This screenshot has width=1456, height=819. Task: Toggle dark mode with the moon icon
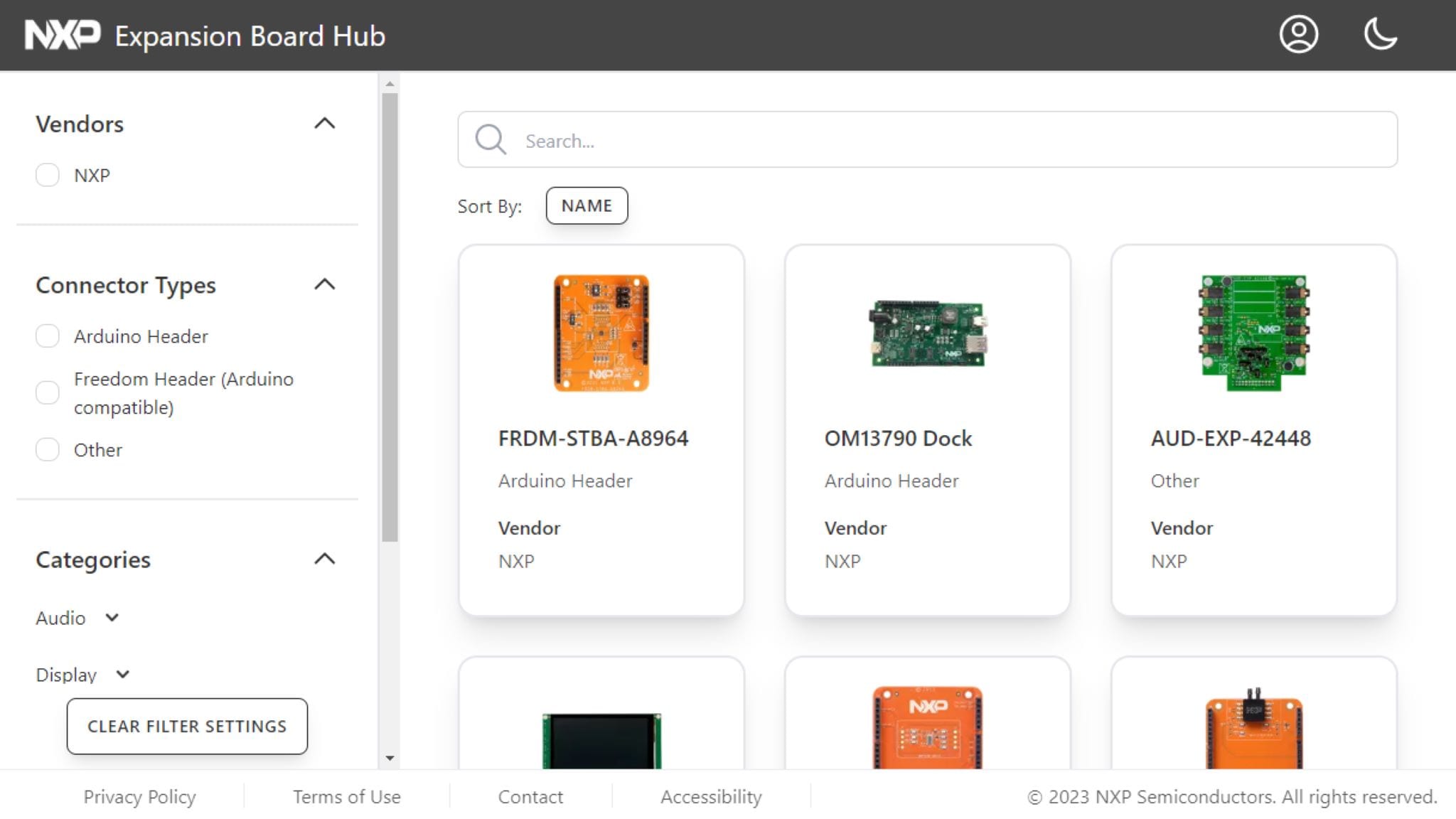click(x=1380, y=35)
